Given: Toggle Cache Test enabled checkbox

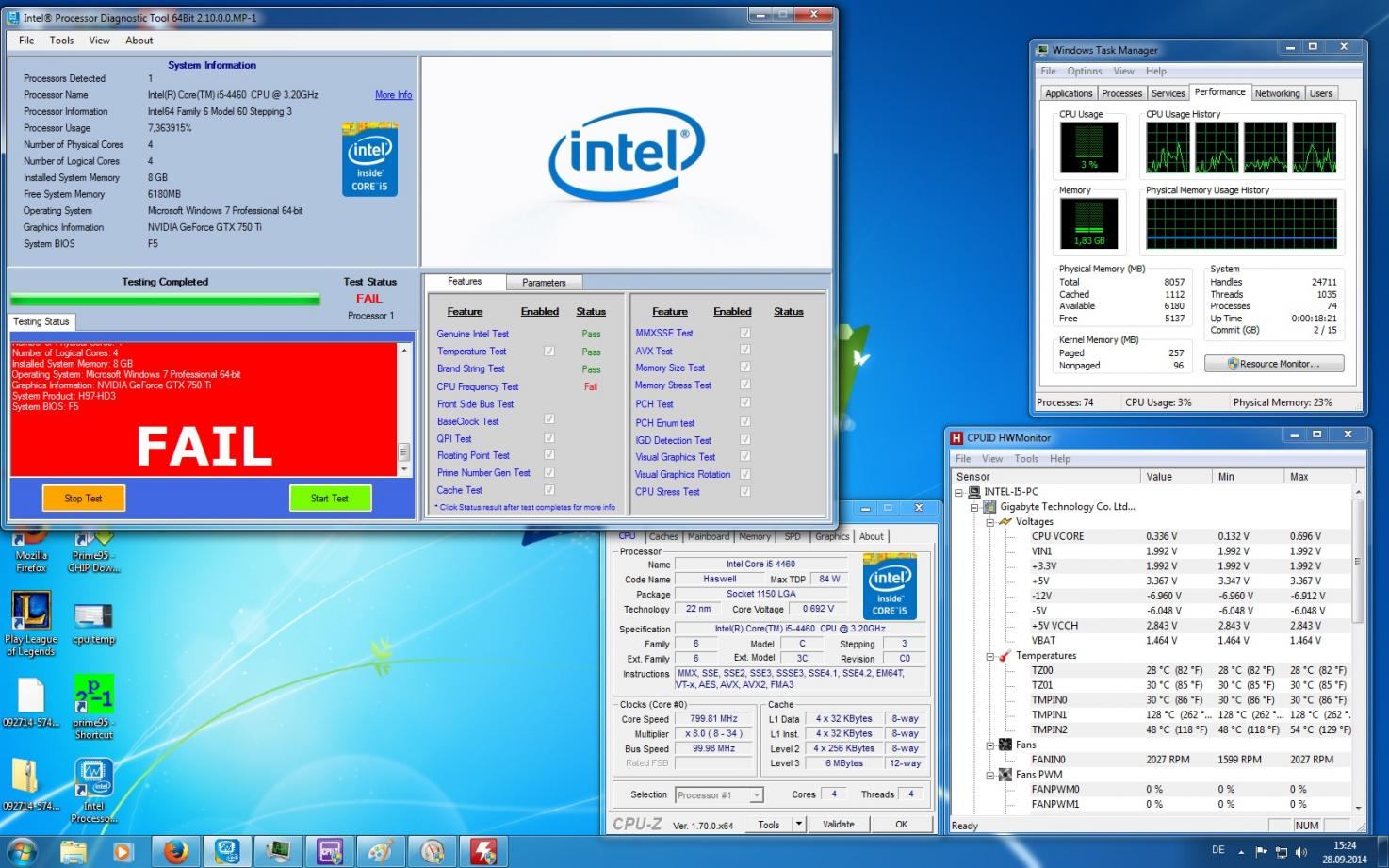Looking at the screenshot, I should (549, 490).
